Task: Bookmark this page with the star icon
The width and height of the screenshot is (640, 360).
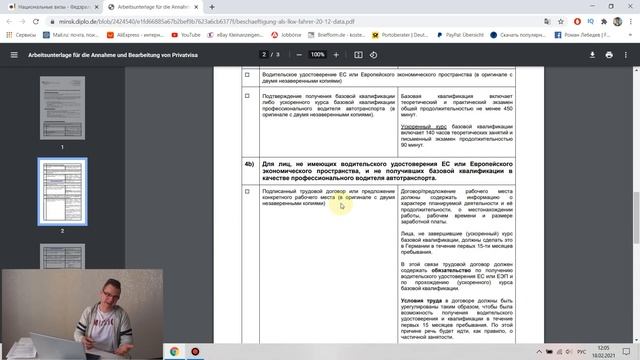Action: (561, 22)
